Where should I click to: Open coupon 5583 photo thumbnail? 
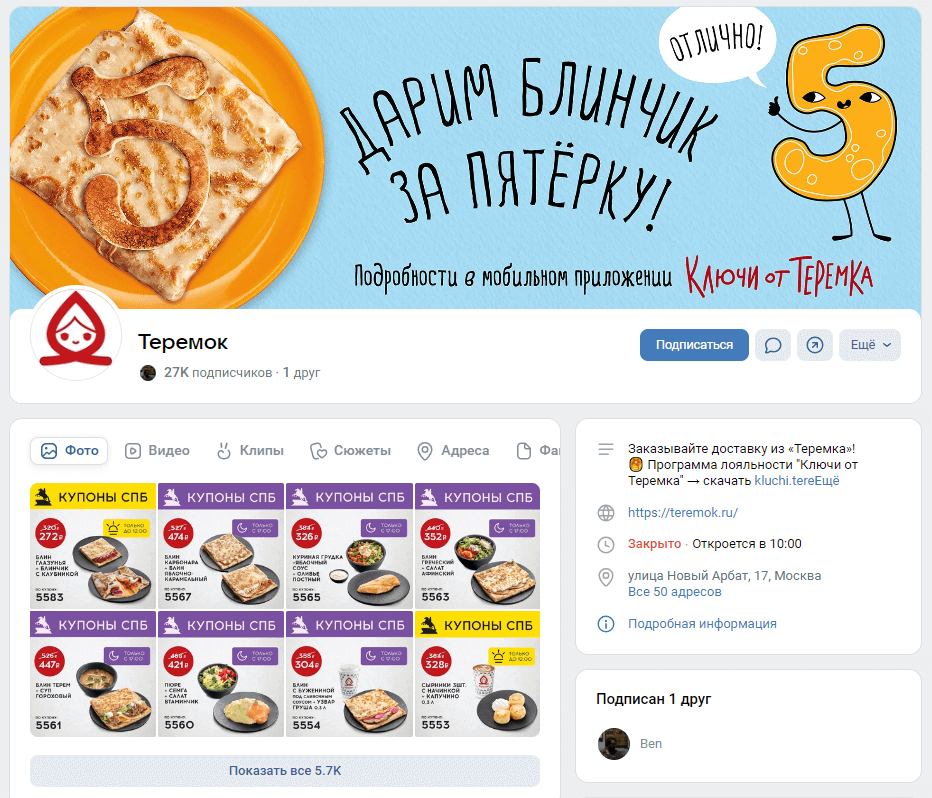pos(93,545)
